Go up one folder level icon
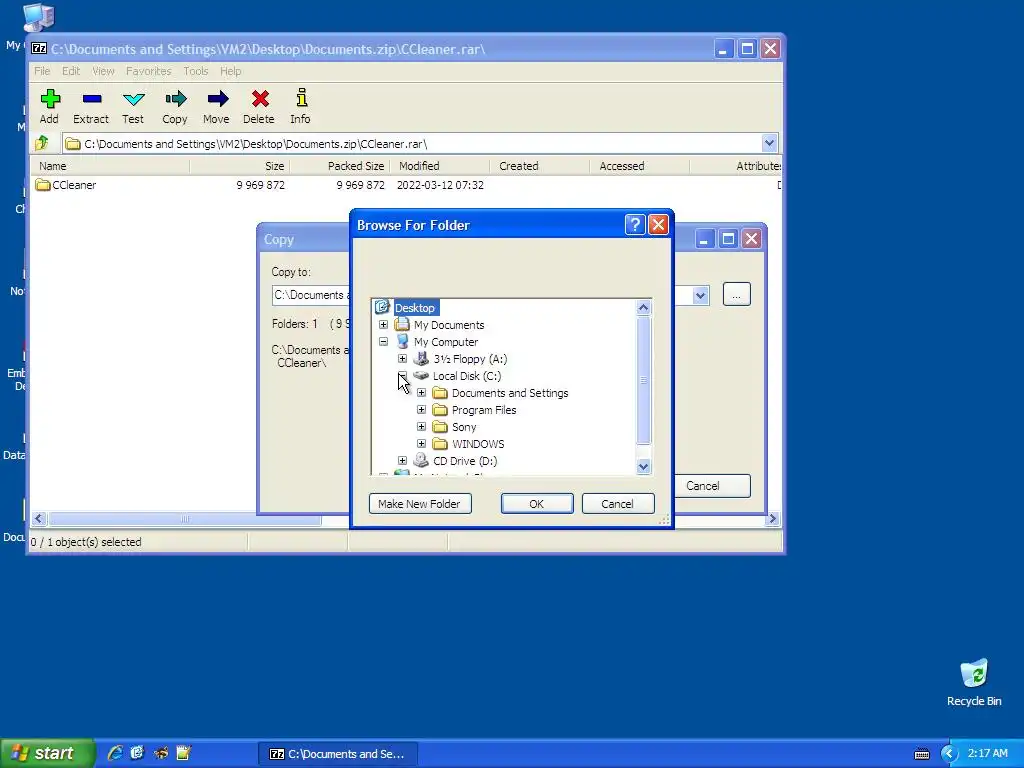Screen dimensions: 1024x768 point(42,143)
